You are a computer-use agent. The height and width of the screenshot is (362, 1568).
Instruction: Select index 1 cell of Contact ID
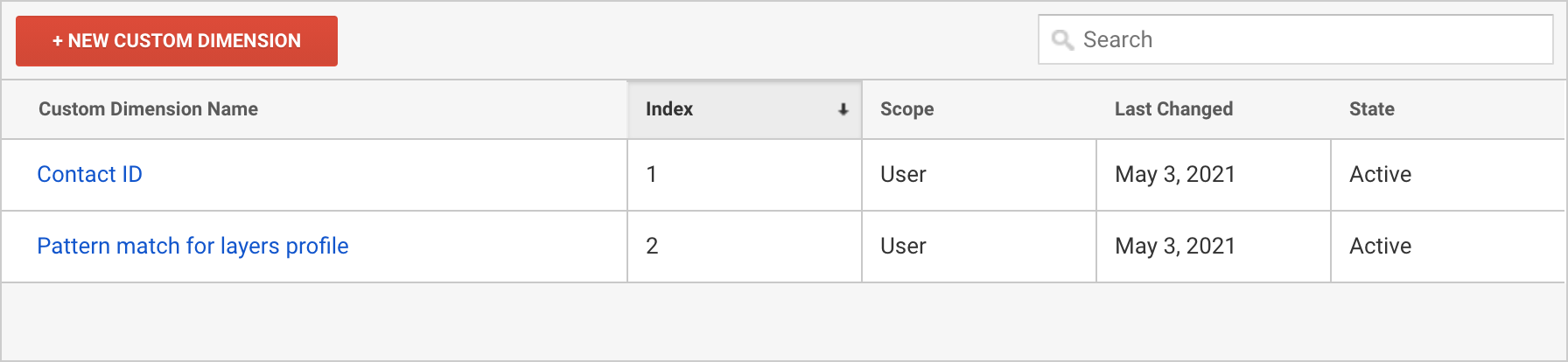745,175
